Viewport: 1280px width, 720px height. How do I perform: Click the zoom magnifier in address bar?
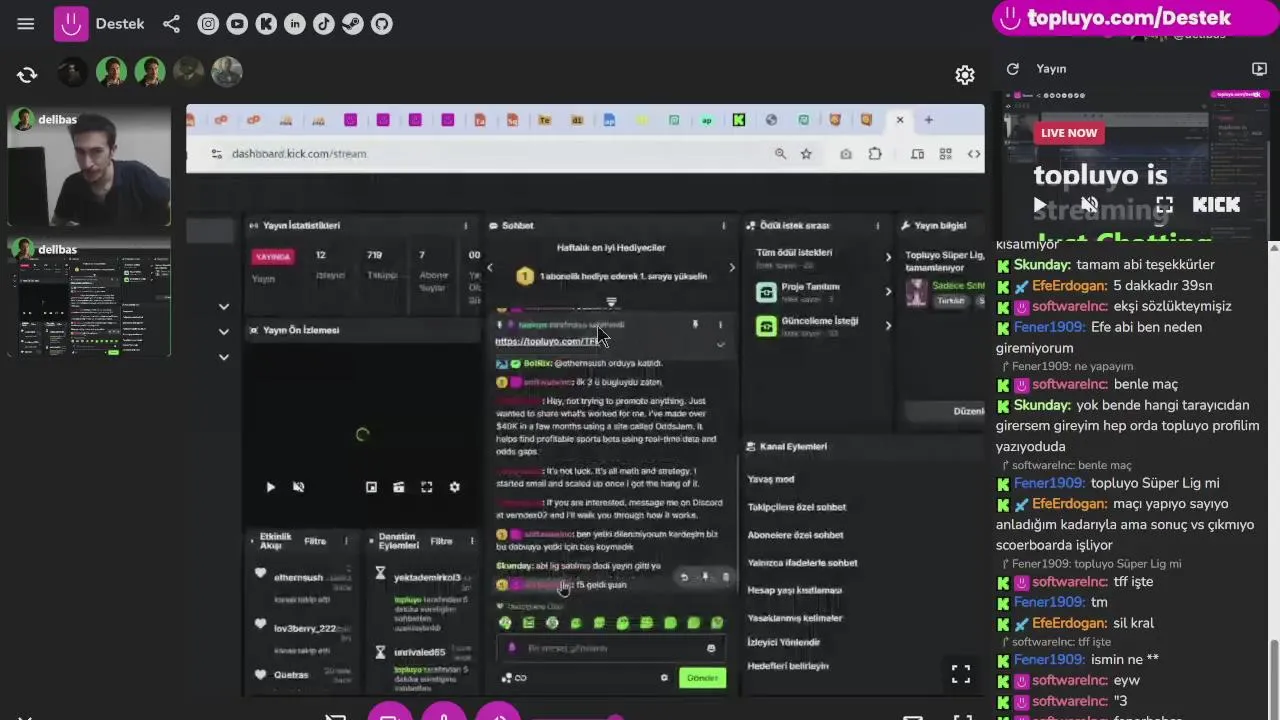pos(780,154)
